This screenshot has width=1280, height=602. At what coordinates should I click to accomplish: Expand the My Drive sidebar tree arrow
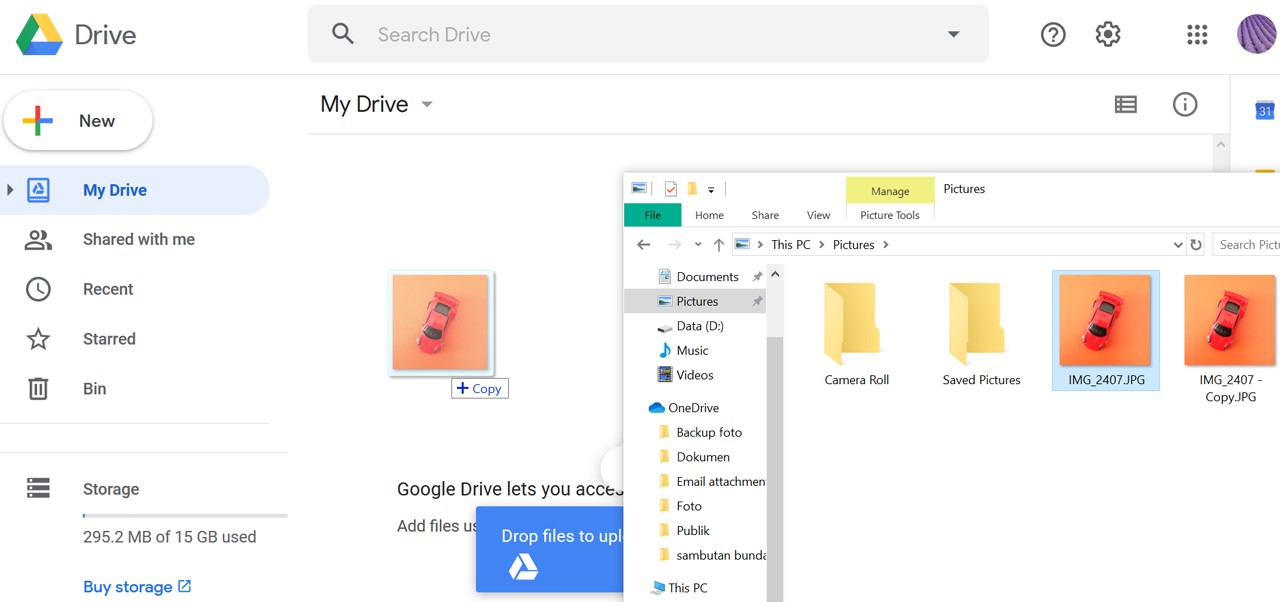[10, 190]
